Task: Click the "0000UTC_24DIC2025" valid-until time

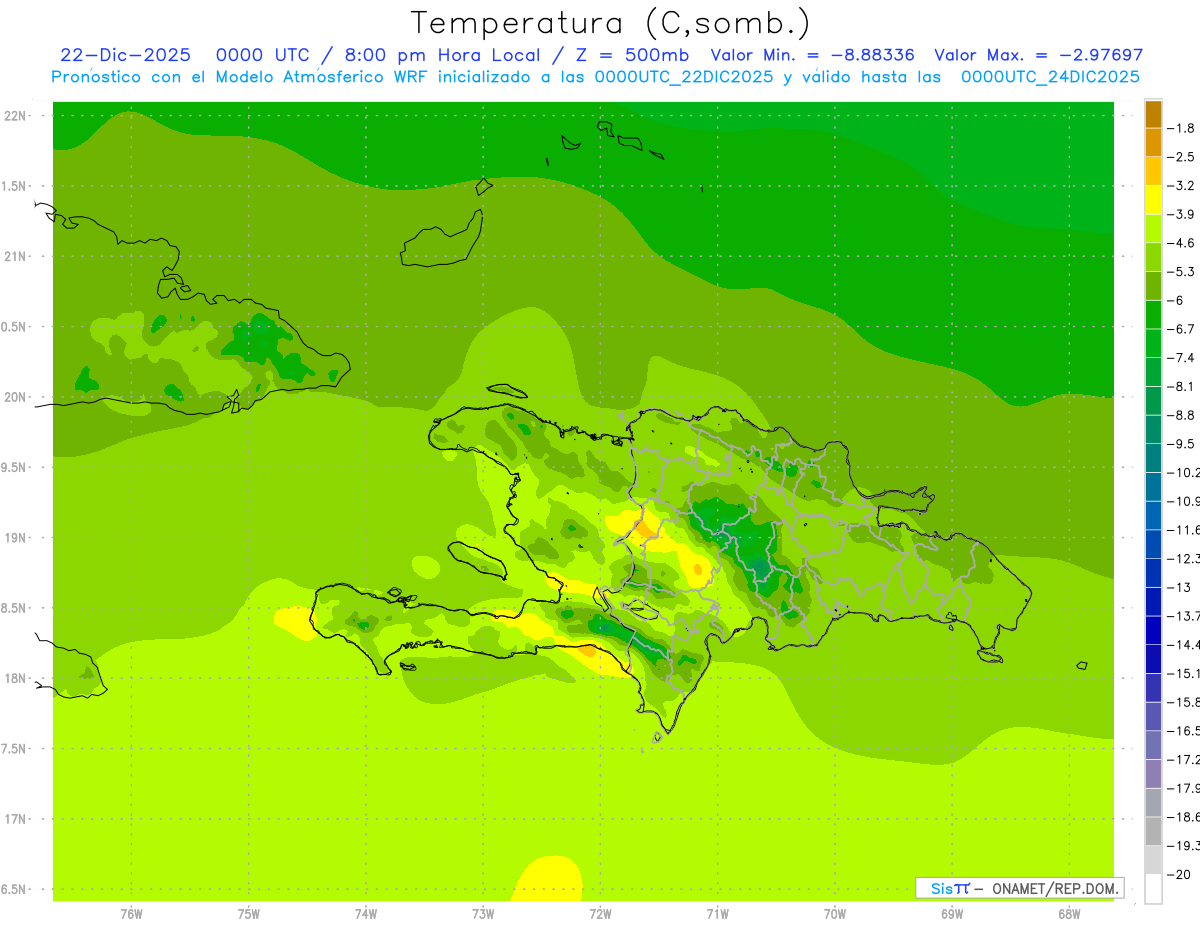Action: [x=1050, y=76]
